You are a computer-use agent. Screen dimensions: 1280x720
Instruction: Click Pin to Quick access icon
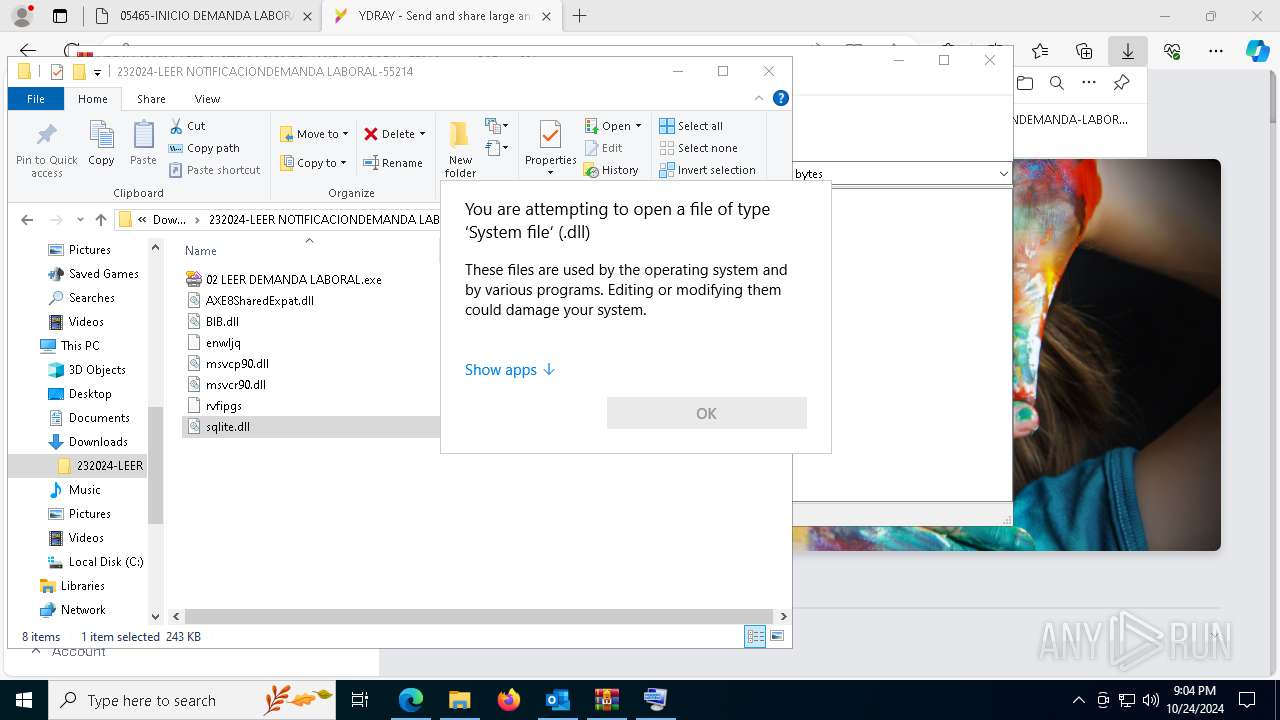click(x=46, y=150)
